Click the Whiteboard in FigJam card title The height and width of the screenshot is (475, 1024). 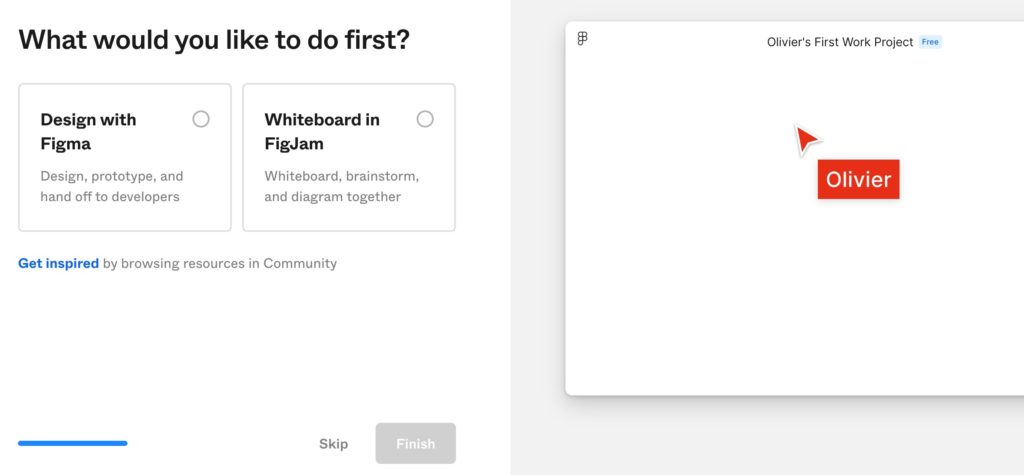pyautogui.click(x=322, y=131)
